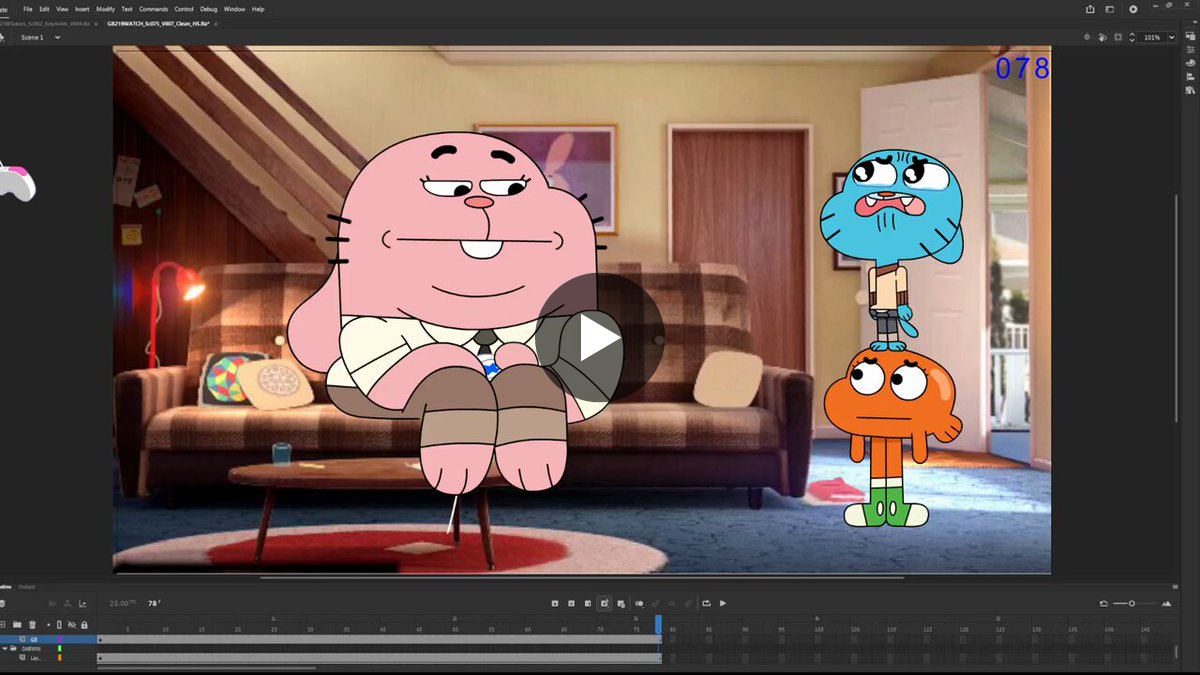Click the video play overlay button
Image resolution: width=1200 pixels, height=675 pixels.
point(600,338)
